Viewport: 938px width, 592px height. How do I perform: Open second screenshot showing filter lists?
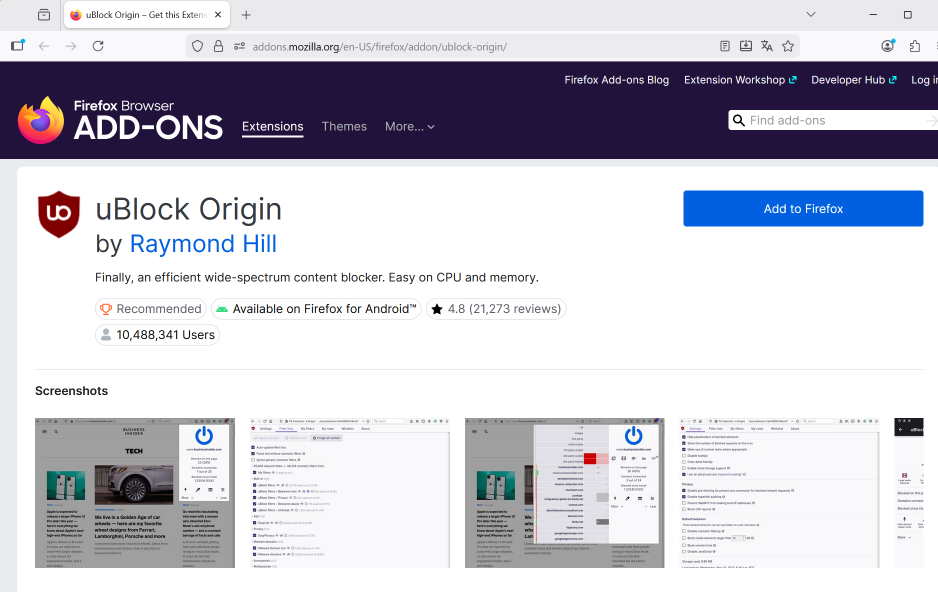(350, 493)
